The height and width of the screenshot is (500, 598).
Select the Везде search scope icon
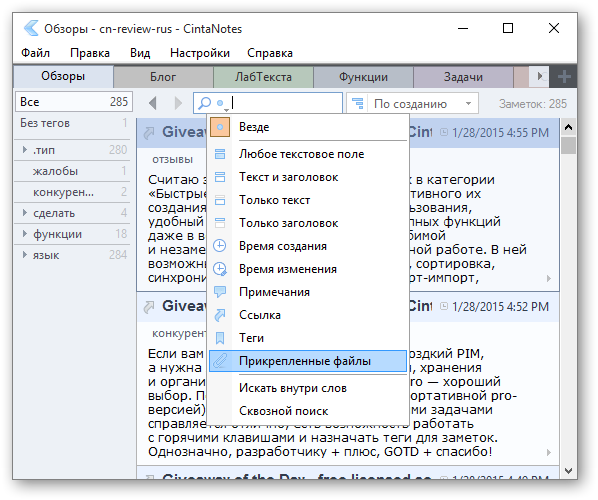pos(220,127)
